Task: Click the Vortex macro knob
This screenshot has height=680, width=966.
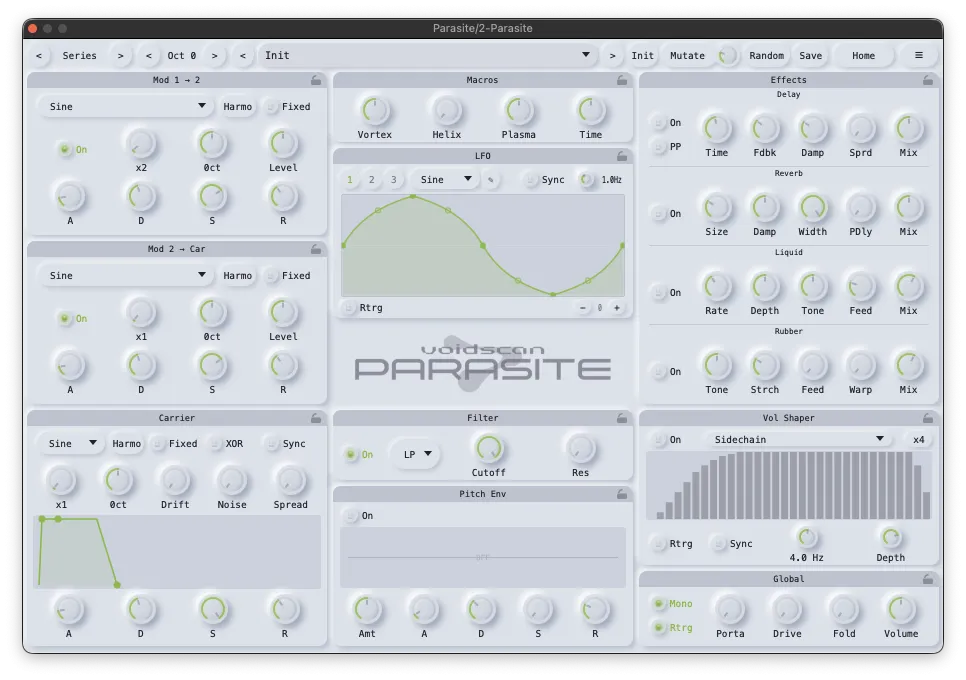Action: 375,111
